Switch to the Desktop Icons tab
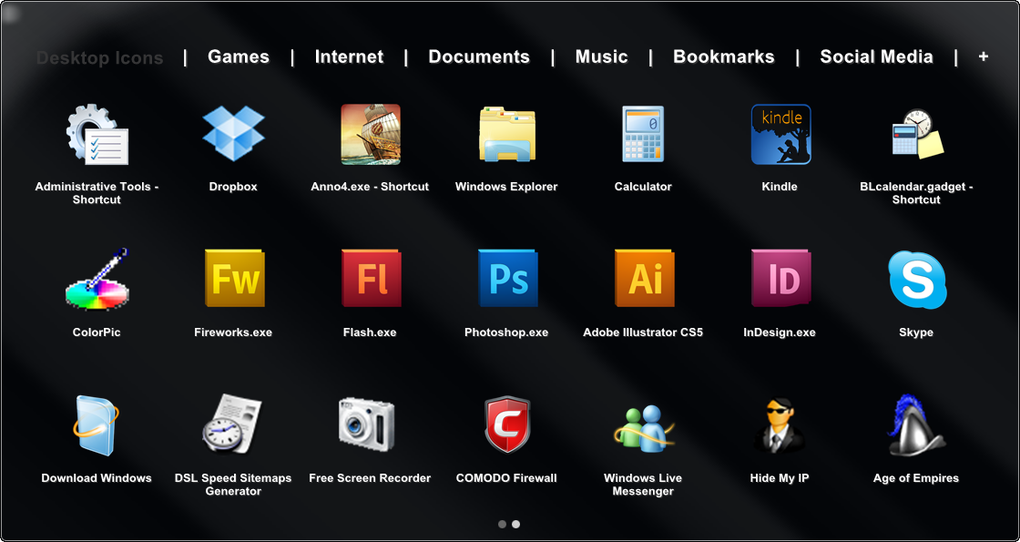Image resolution: width=1020 pixels, height=542 pixels. (x=100, y=58)
